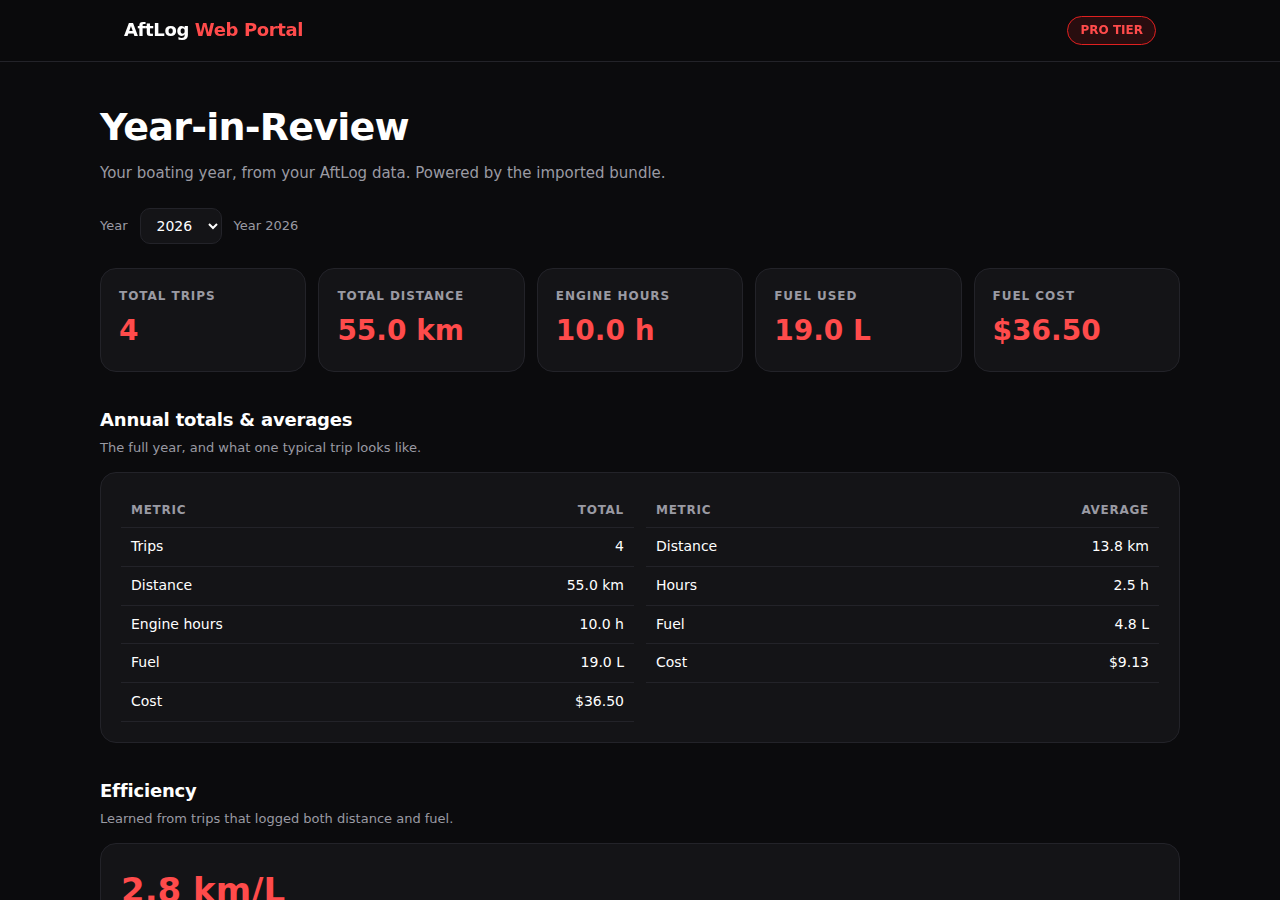Click the 'Year 2026' label beside the dropdown
The width and height of the screenshot is (1280, 900).
coord(266,226)
